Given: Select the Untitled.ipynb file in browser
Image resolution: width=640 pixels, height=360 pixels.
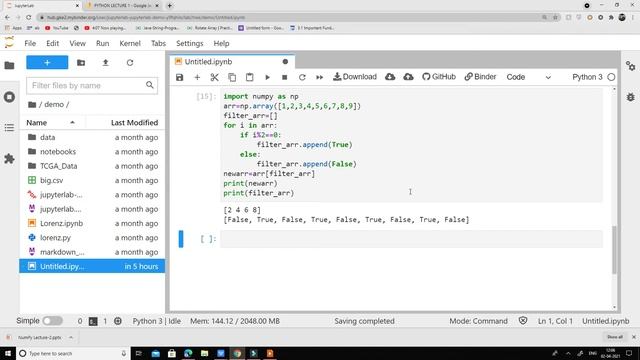Looking at the screenshot, I should tap(92, 266).
